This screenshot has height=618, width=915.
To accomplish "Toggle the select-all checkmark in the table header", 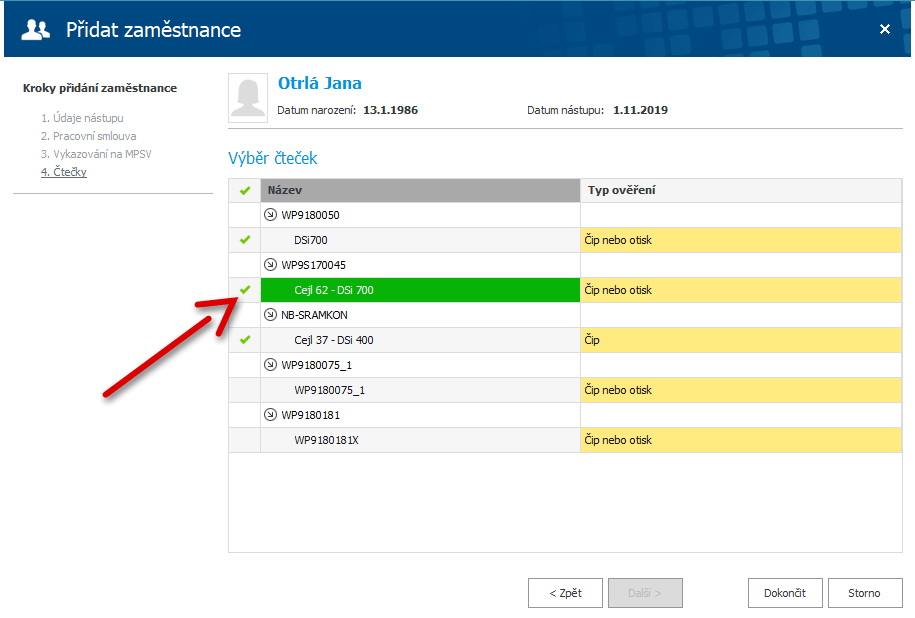I will [x=245, y=190].
